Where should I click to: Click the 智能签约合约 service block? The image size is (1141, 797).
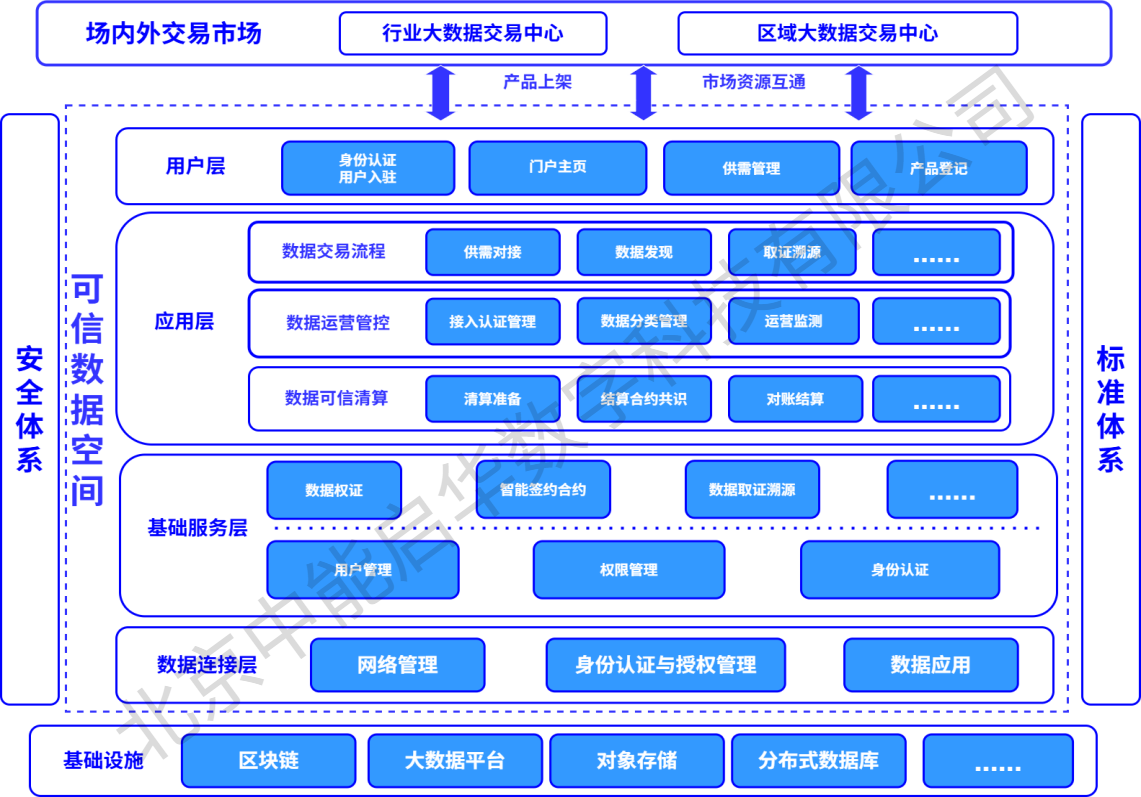pos(543,490)
